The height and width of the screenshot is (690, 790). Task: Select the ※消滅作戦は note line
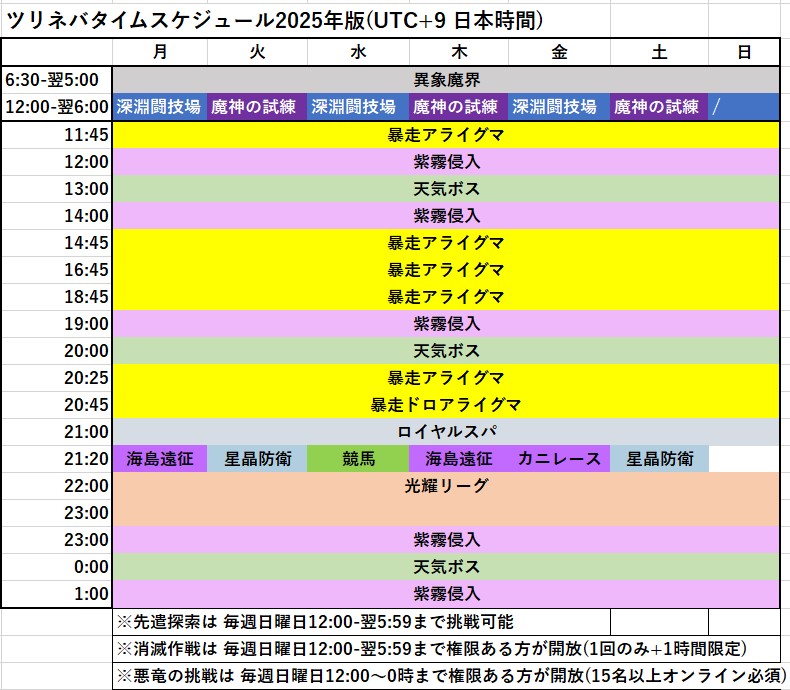446,649
